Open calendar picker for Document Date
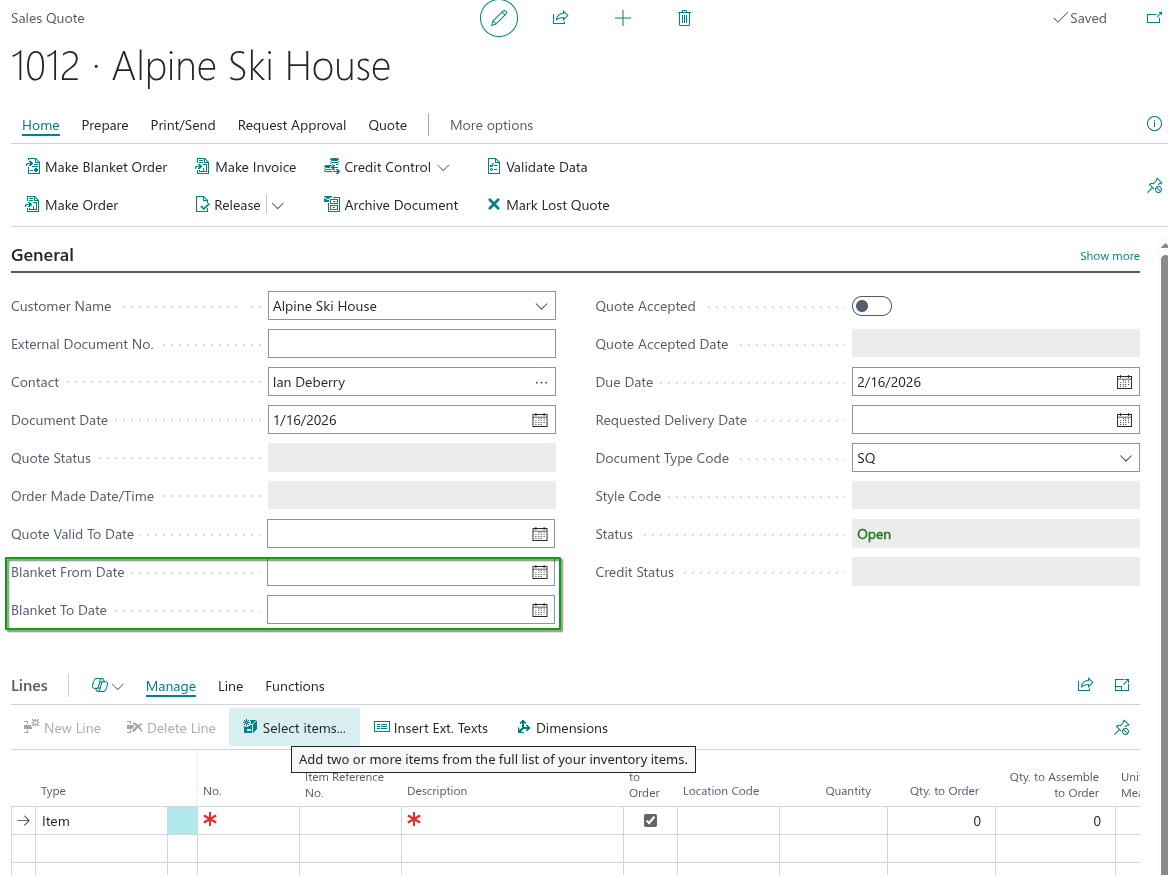 pyautogui.click(x=540, y=420)
